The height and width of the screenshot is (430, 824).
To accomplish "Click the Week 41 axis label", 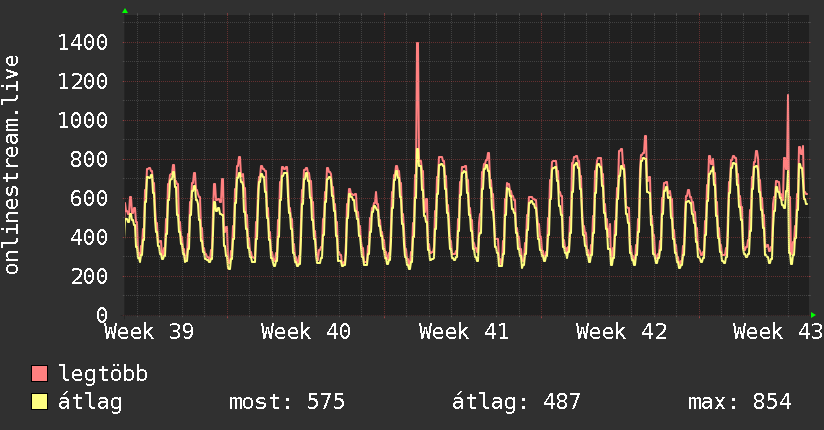I will (464, 332).
